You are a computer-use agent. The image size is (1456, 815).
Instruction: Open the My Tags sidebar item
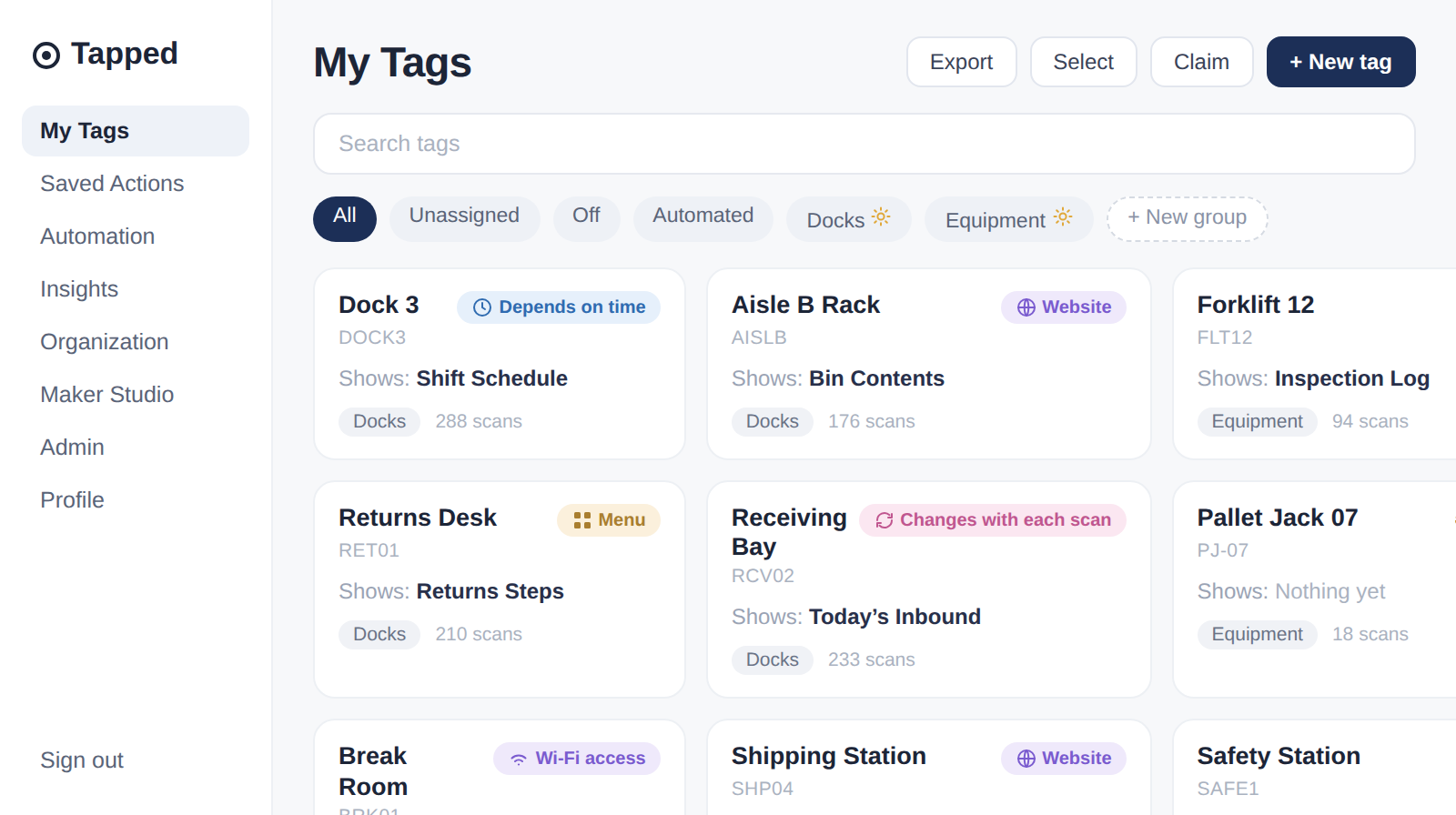pos(136,131)
